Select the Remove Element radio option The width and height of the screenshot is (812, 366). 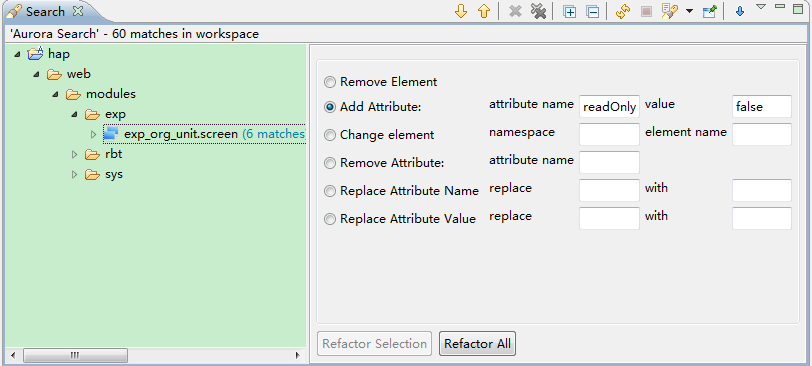(329, 82)
